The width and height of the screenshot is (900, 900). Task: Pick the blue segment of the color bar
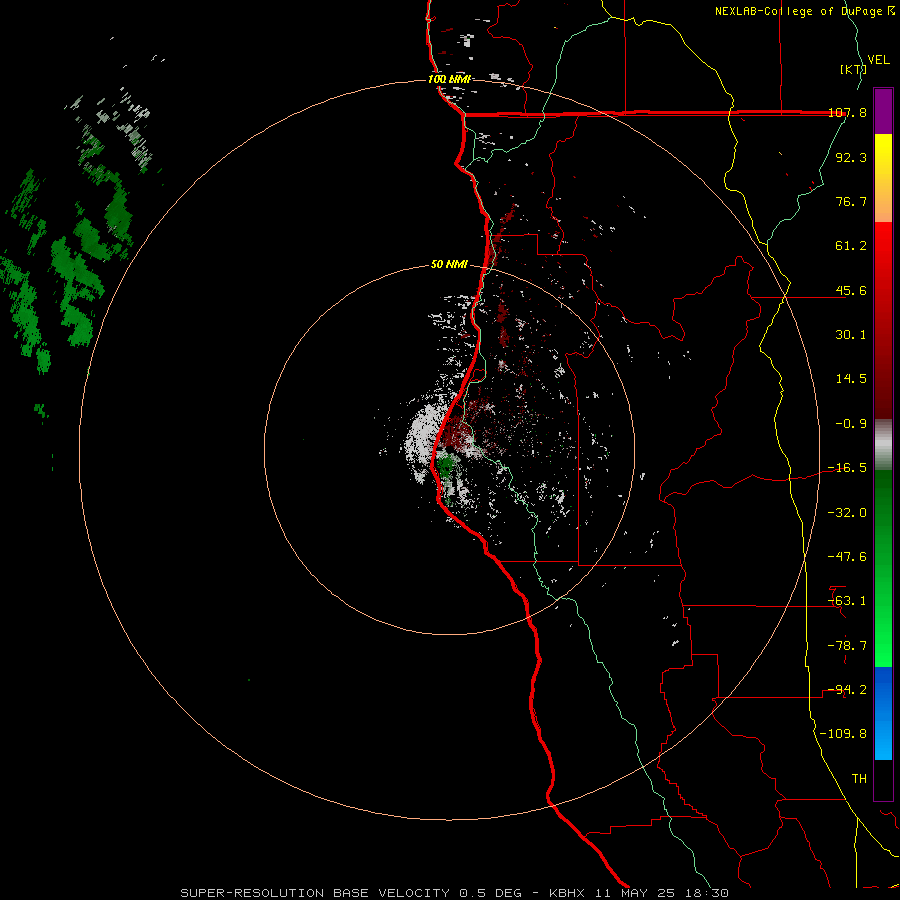(883, 713)
